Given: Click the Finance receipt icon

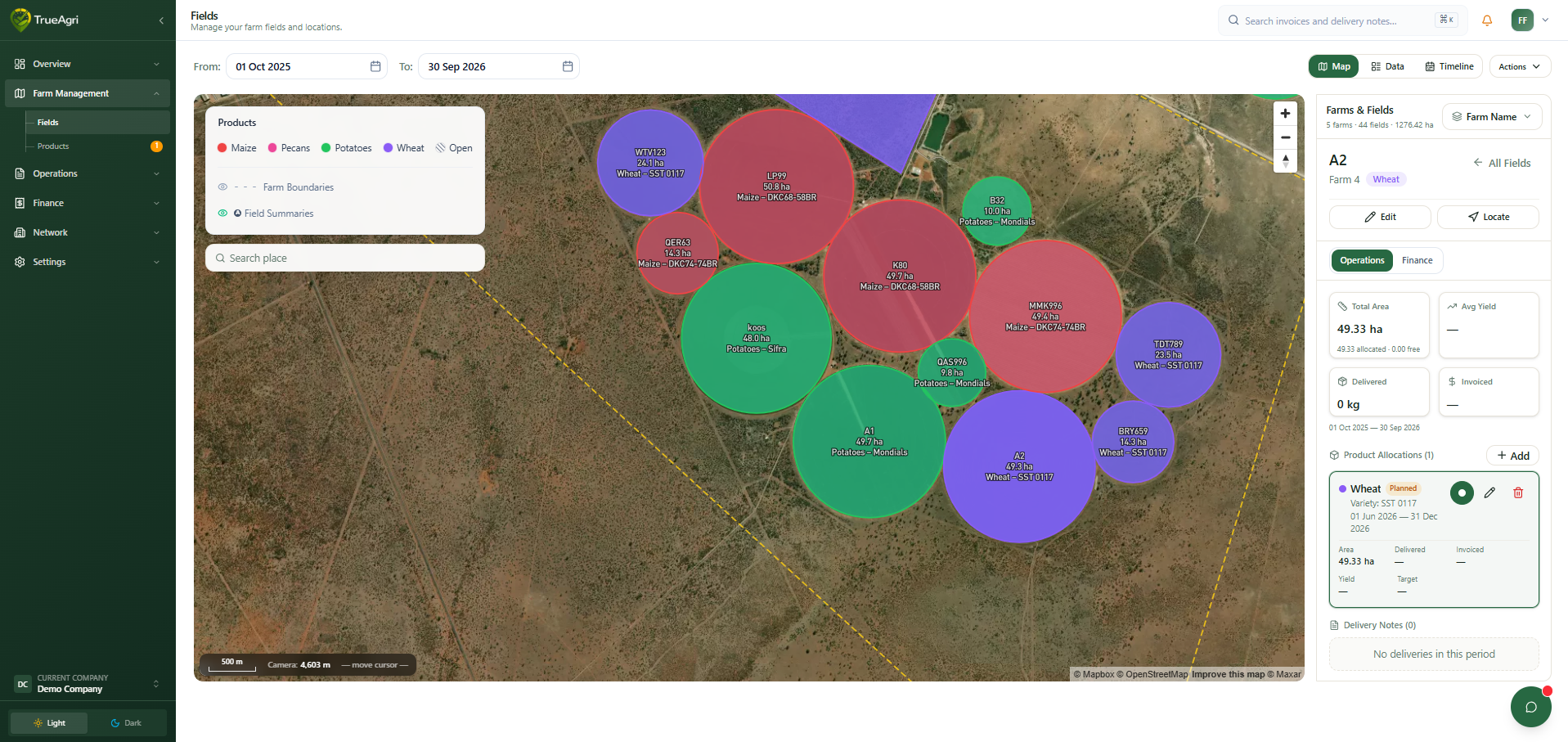Looking at the screenshot, I should 20,203.
